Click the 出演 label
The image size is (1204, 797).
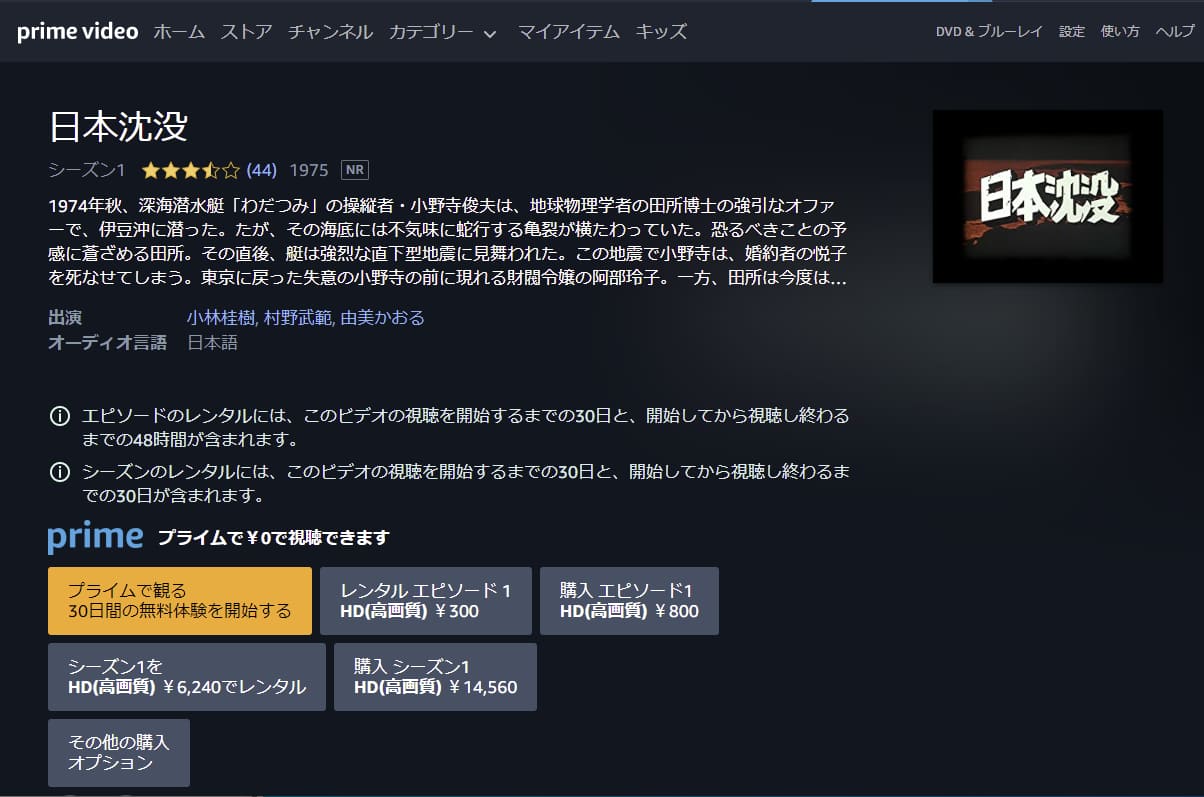(65, 317)
